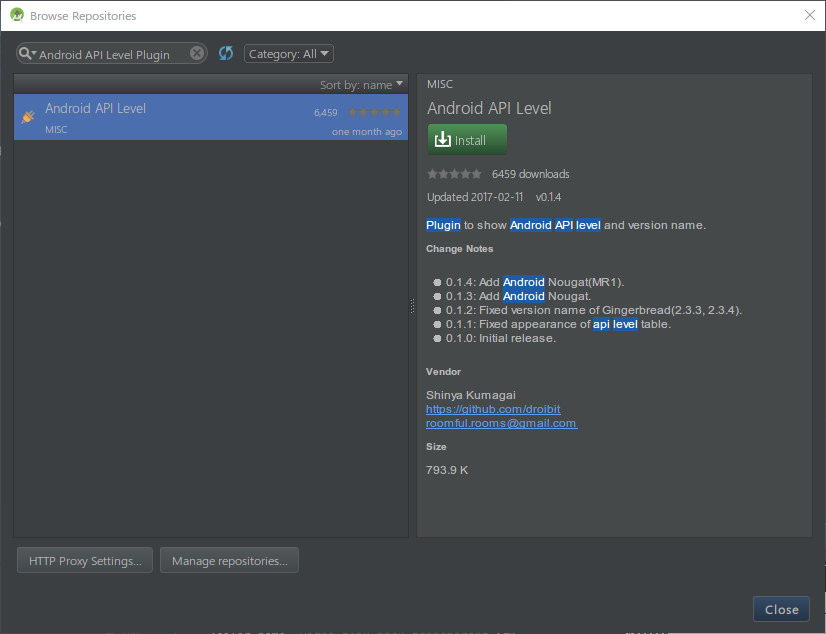This screenshot has height=634, width=826.
Task: Open the github.com/droibit link
Action: 493,409
